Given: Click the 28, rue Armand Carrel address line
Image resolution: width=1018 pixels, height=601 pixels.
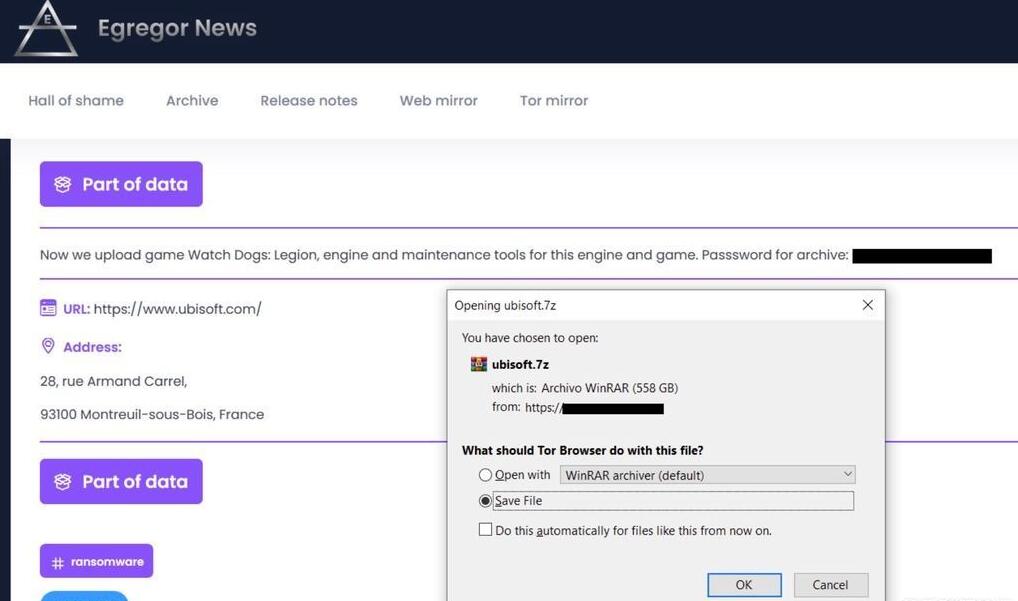Looking at the screenshot, I should point(114,381).
